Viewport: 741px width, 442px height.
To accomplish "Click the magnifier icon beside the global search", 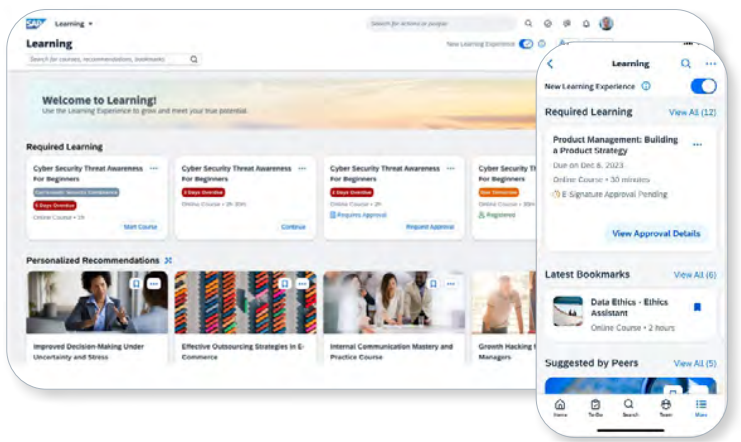I will pos(528,23).
